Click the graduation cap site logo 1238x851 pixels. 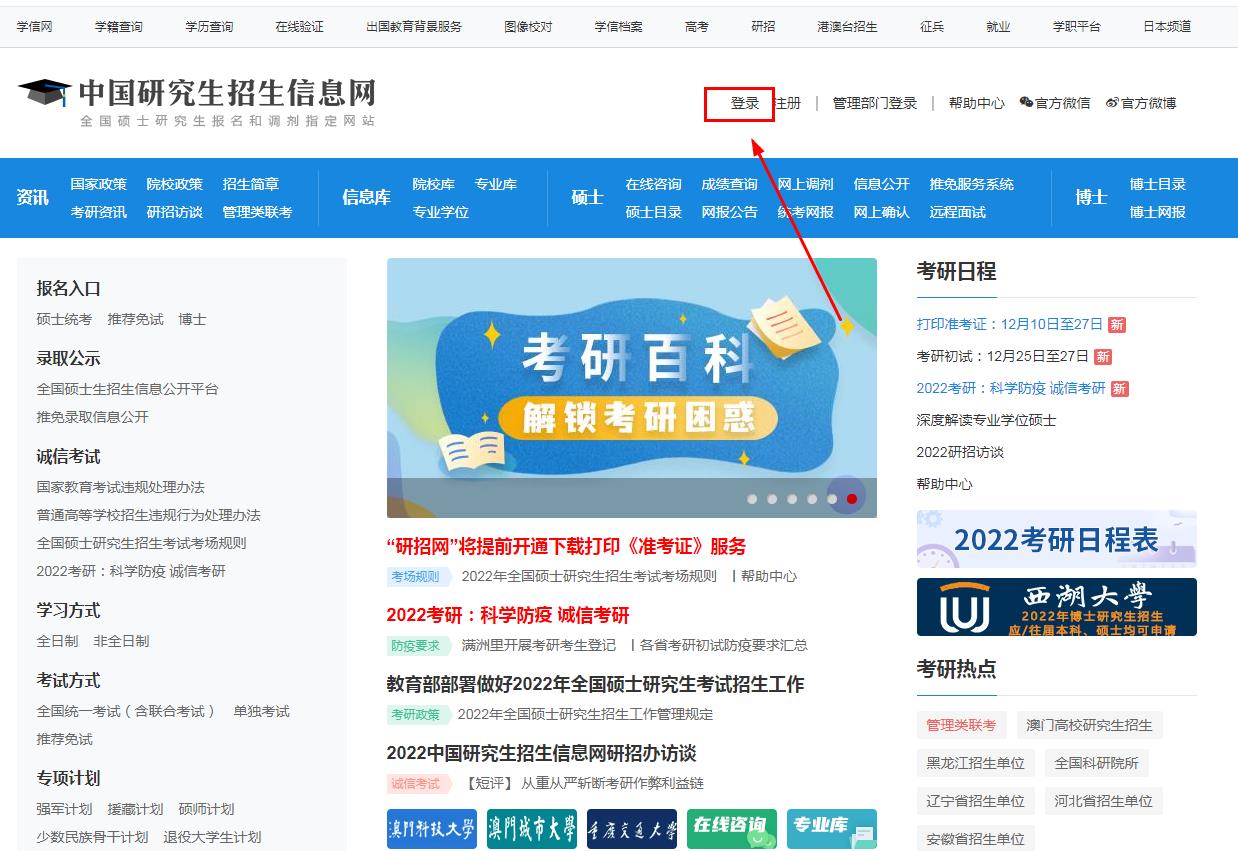(x=45, y=92)
